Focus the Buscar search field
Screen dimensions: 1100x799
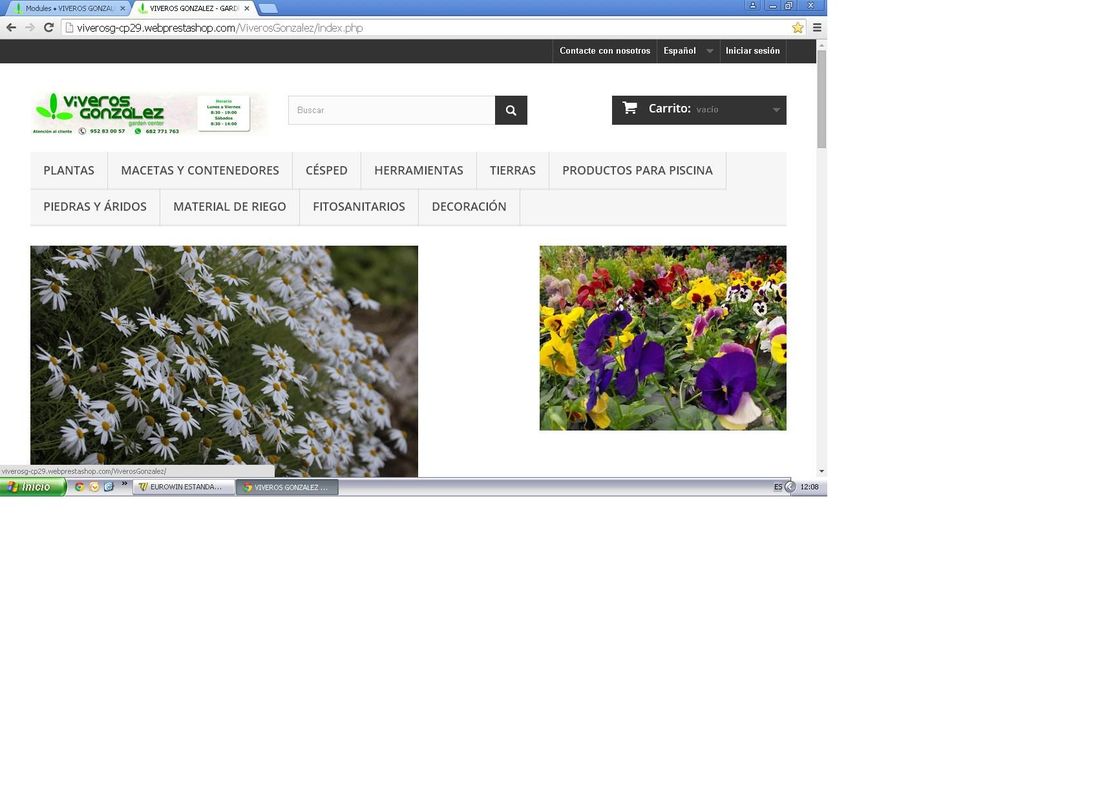[x=391, y=110]
